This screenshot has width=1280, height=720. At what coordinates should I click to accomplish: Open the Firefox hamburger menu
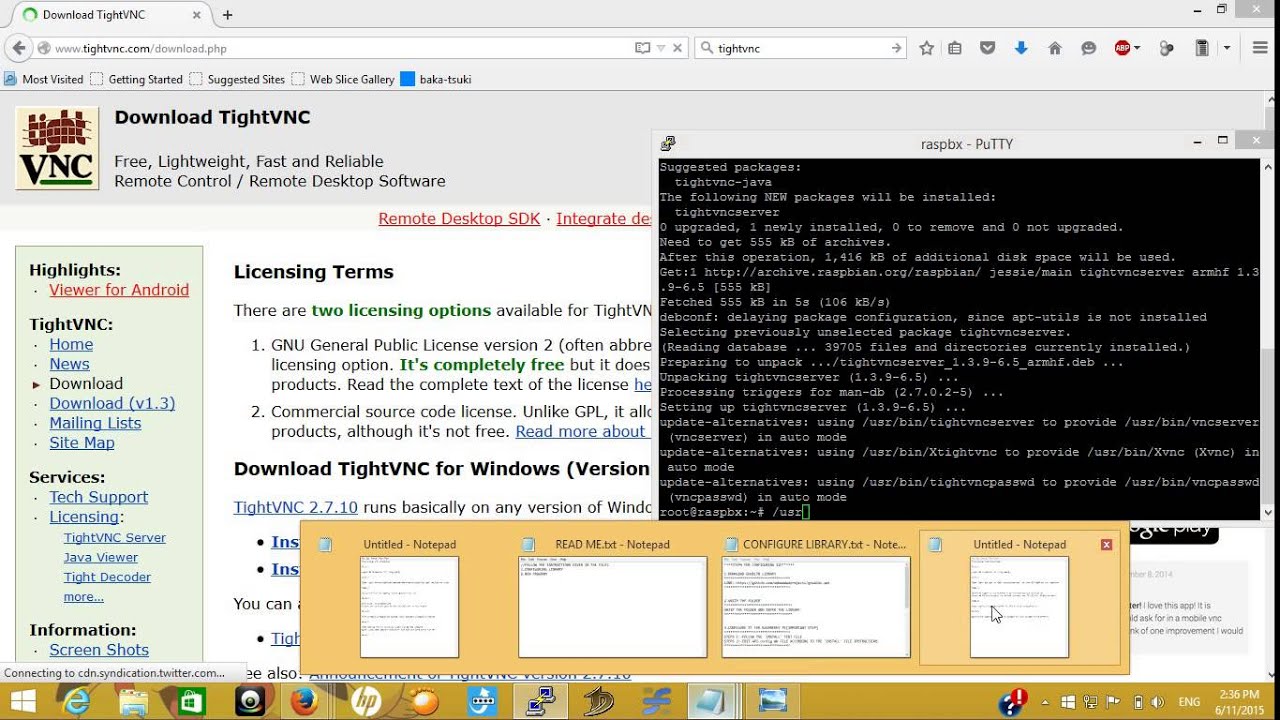point(1260,48)
